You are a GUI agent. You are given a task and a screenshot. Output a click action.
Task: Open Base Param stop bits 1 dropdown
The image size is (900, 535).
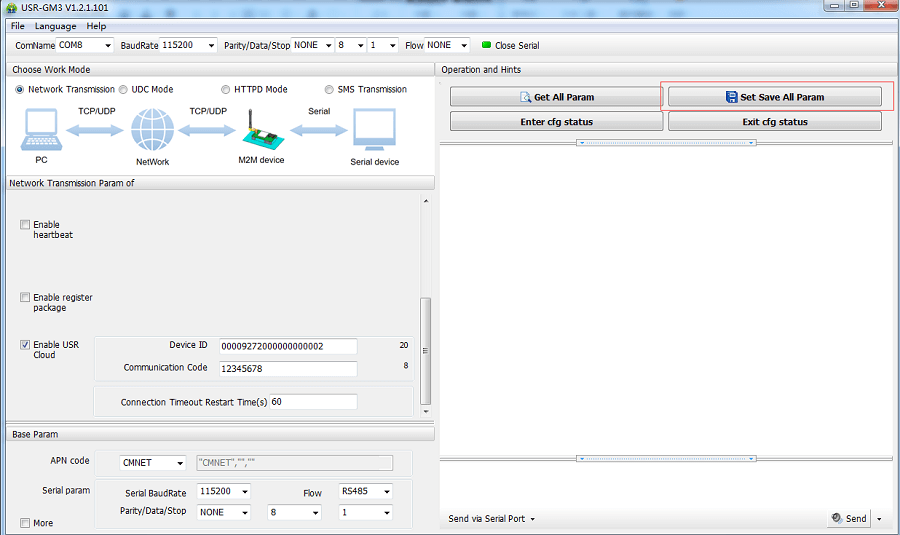click(x=387, y=512)
